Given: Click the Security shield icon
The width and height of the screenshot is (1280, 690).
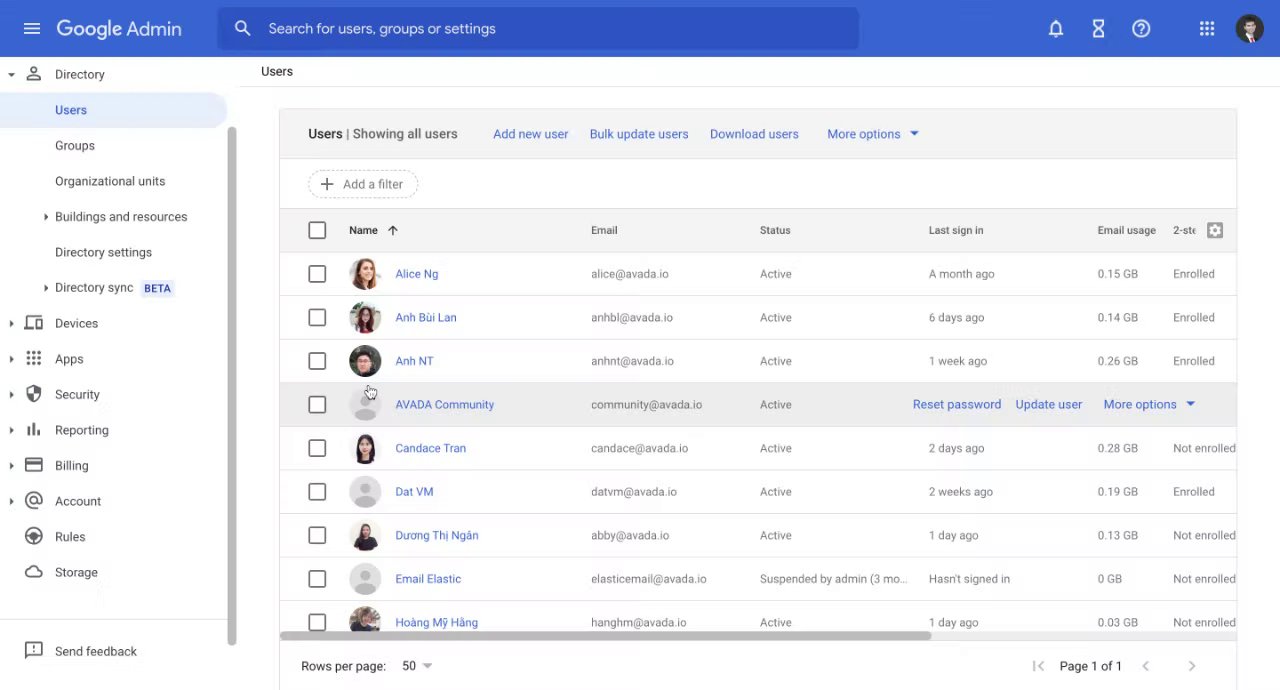Looking at the screenshot, I should pyautogui.click(x=34, y=394).
